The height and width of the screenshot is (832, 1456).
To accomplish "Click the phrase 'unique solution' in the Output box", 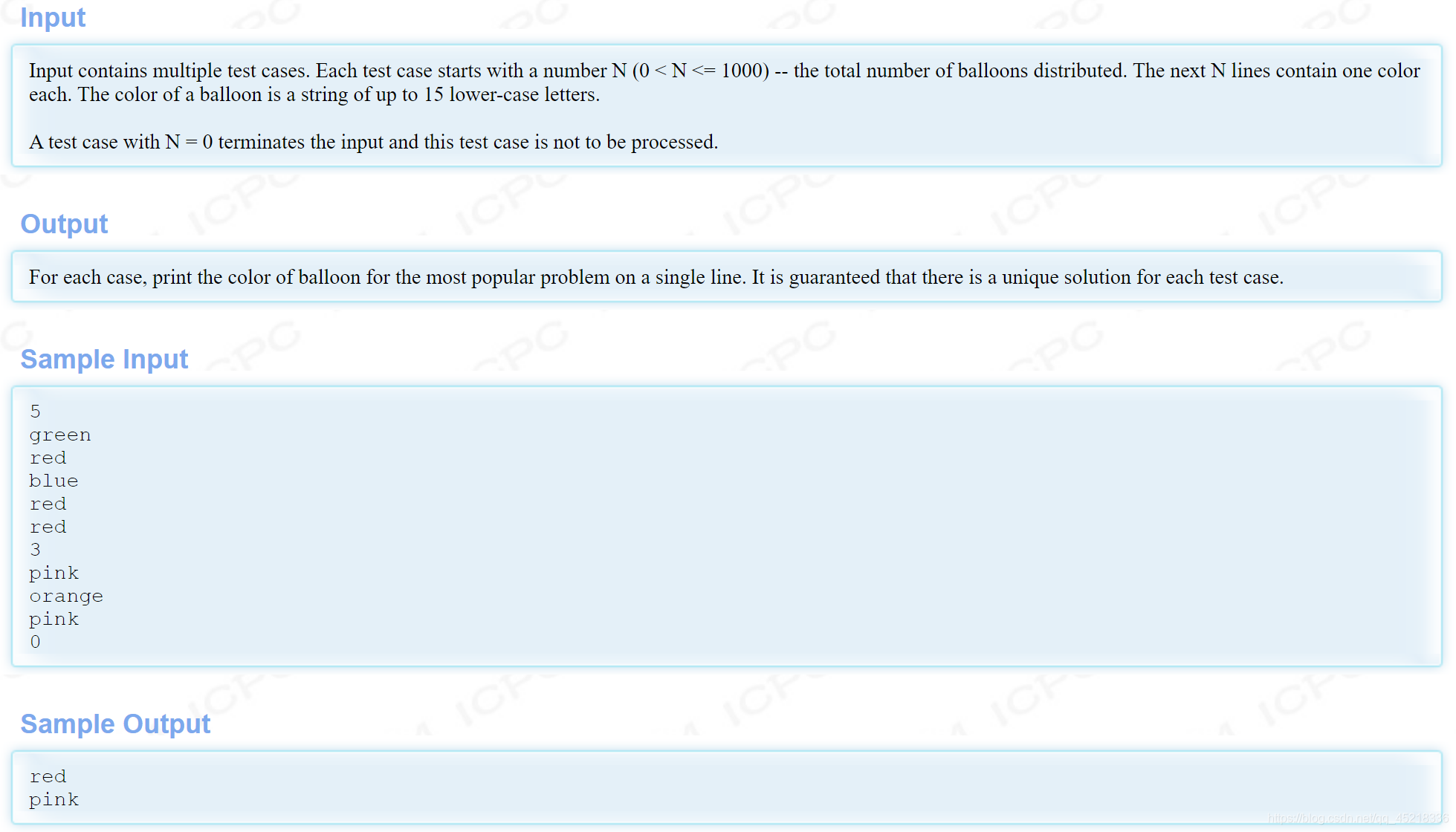I will coord(1066,277).
